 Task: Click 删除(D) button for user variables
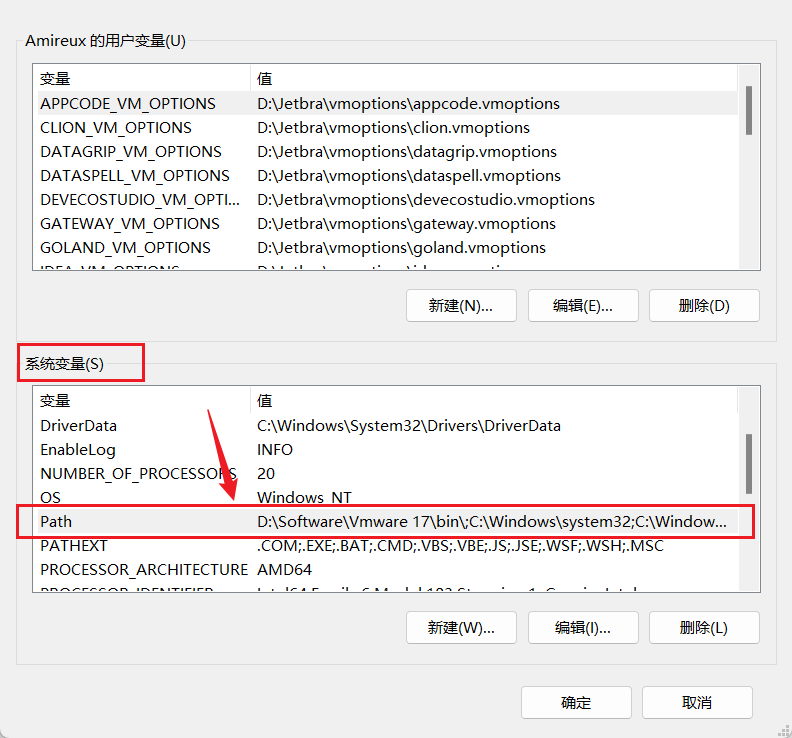[x=704, y=306]
